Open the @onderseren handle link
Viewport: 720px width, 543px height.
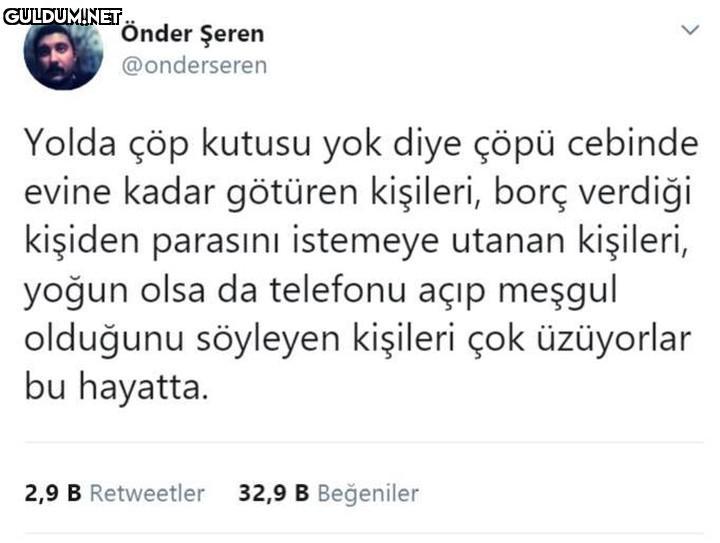(x=194, y=65)
